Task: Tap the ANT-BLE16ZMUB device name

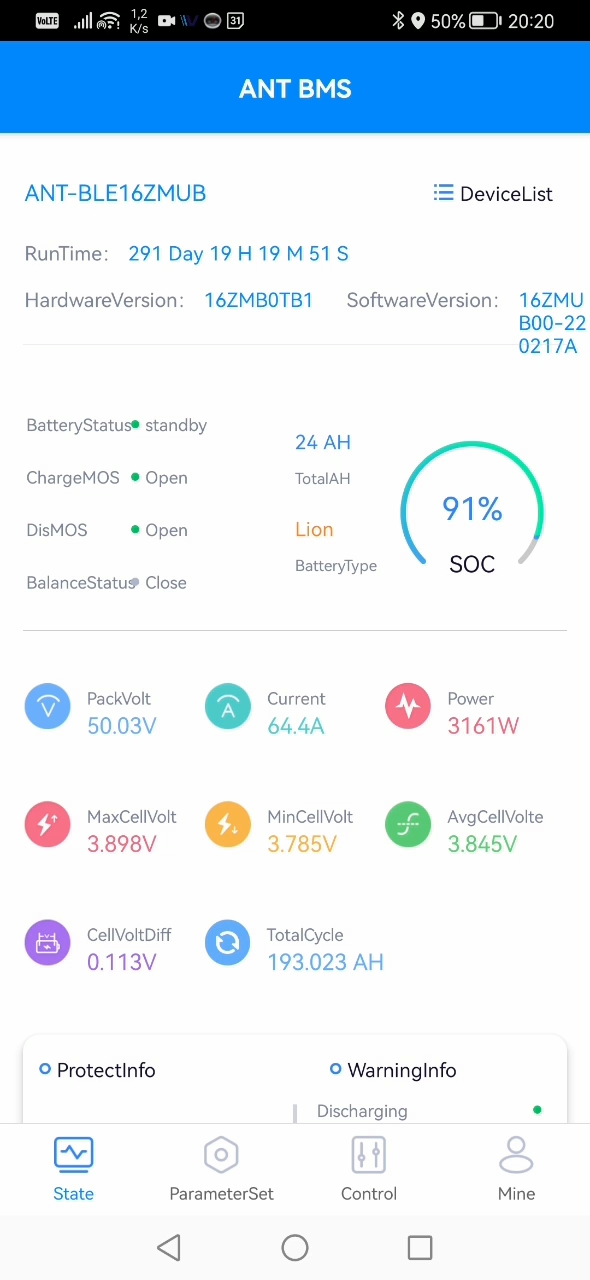Action: tap(115, 193)
